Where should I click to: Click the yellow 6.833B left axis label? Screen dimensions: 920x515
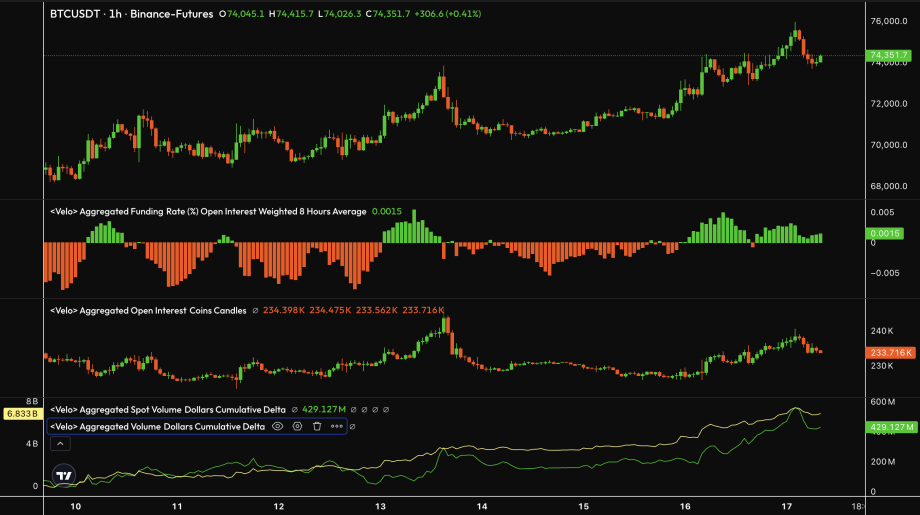click(x=20, y=413)
